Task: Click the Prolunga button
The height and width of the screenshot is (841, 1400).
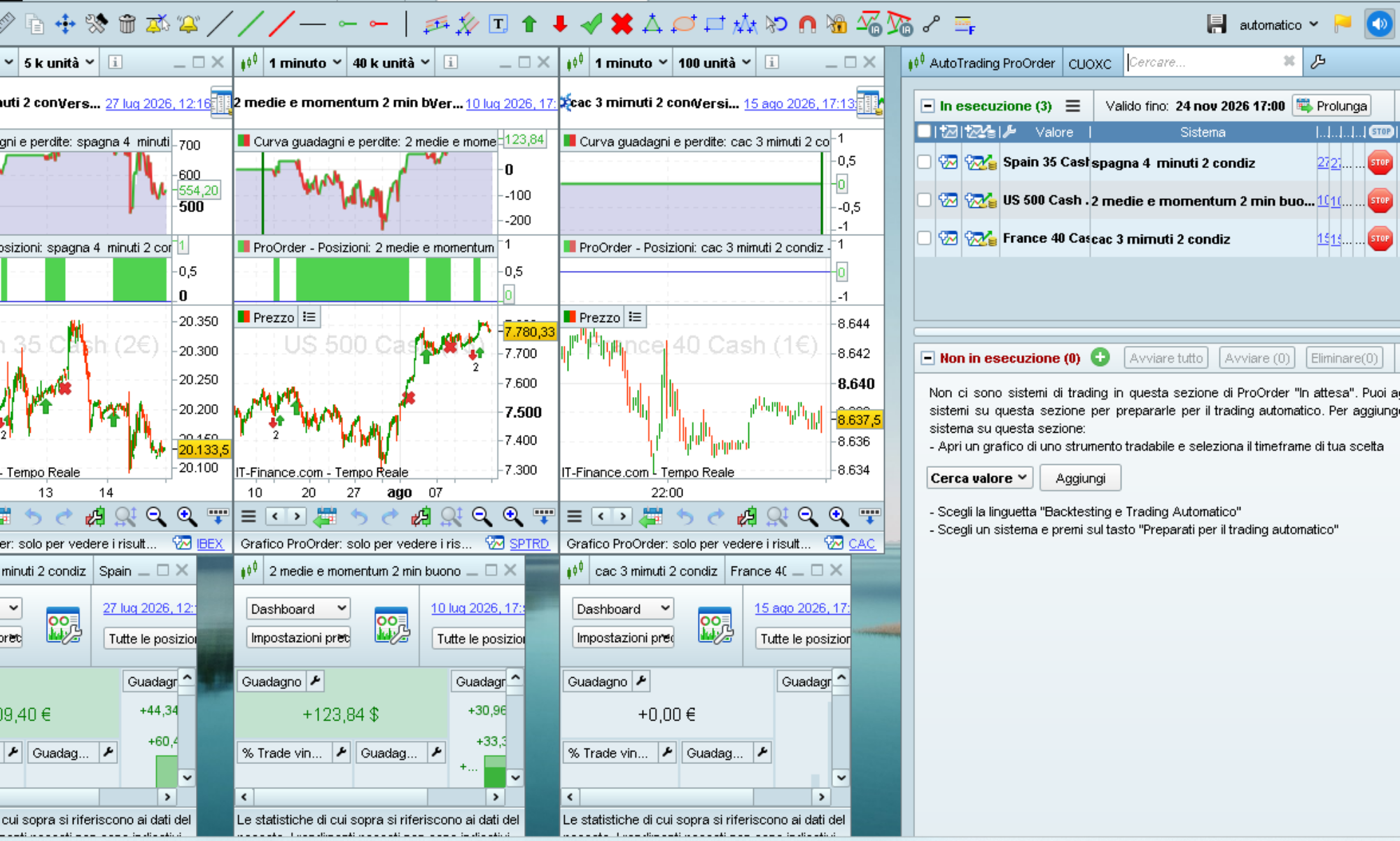Action: 1332,106
